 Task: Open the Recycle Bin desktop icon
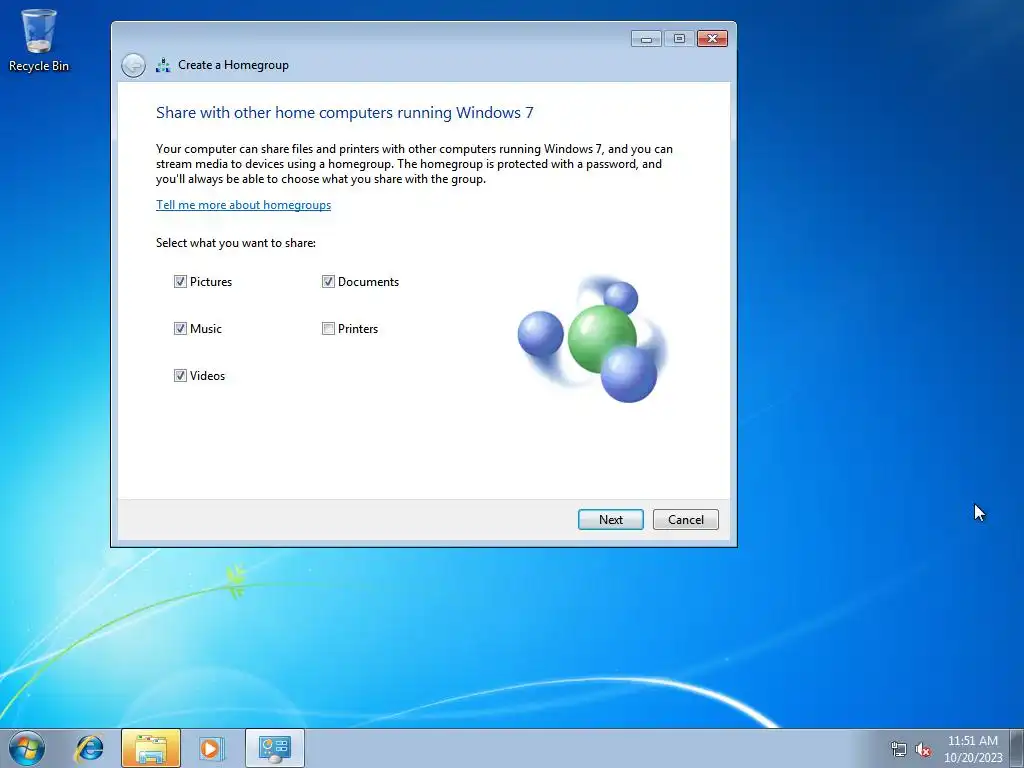(39, 40)
